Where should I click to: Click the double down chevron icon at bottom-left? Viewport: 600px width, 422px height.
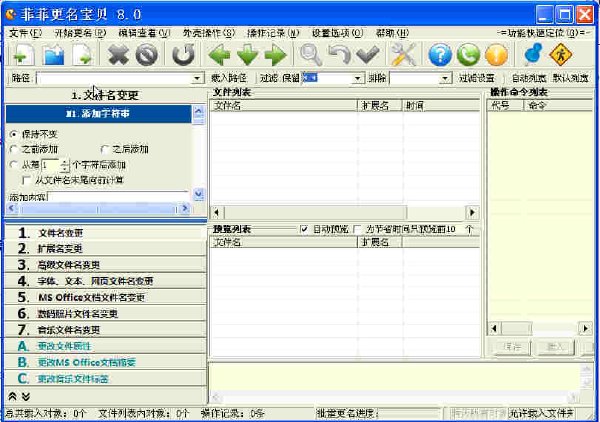(x=26, y=396)
